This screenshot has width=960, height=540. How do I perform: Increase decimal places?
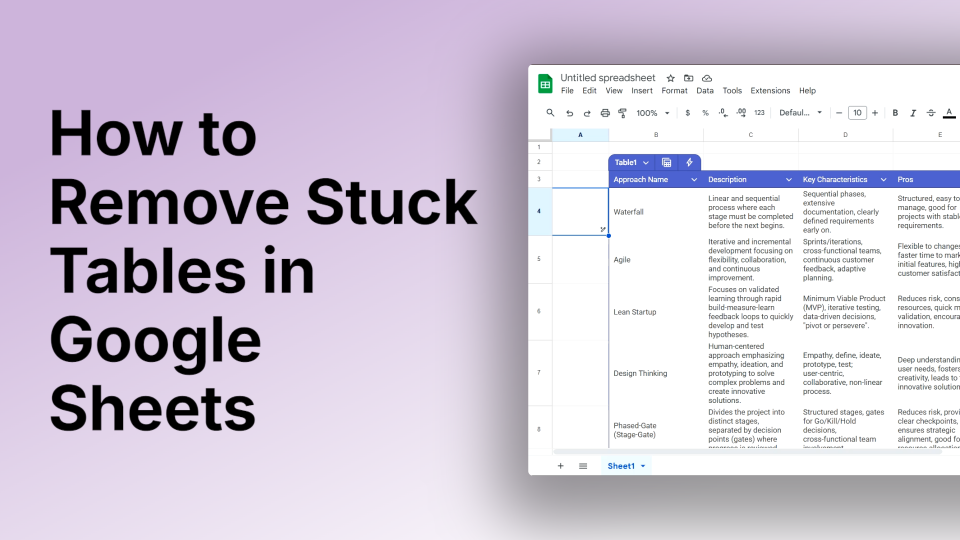tap(741, 113)
